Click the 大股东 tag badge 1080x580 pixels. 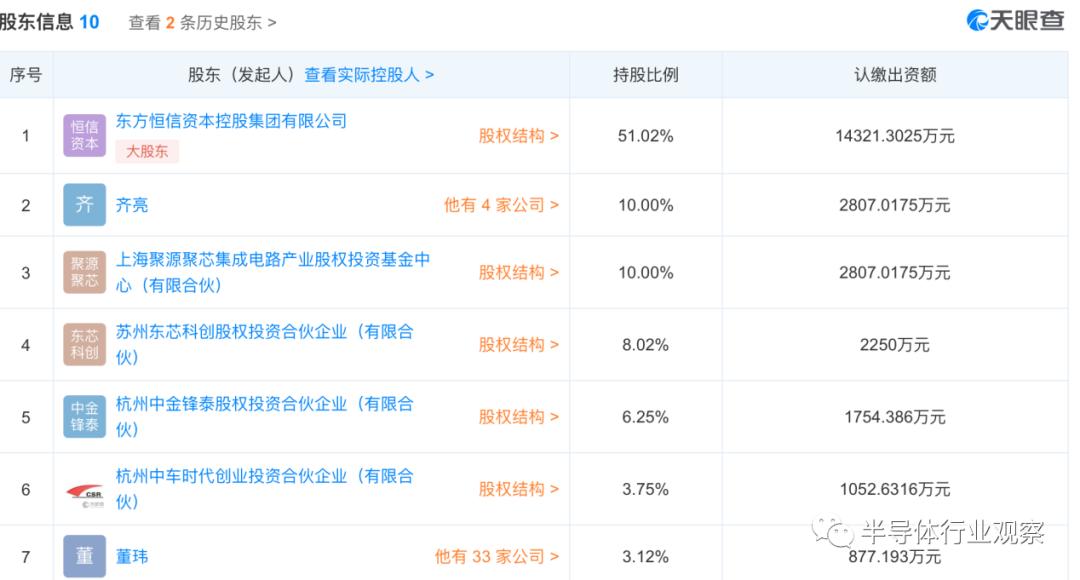coord(147,153)
